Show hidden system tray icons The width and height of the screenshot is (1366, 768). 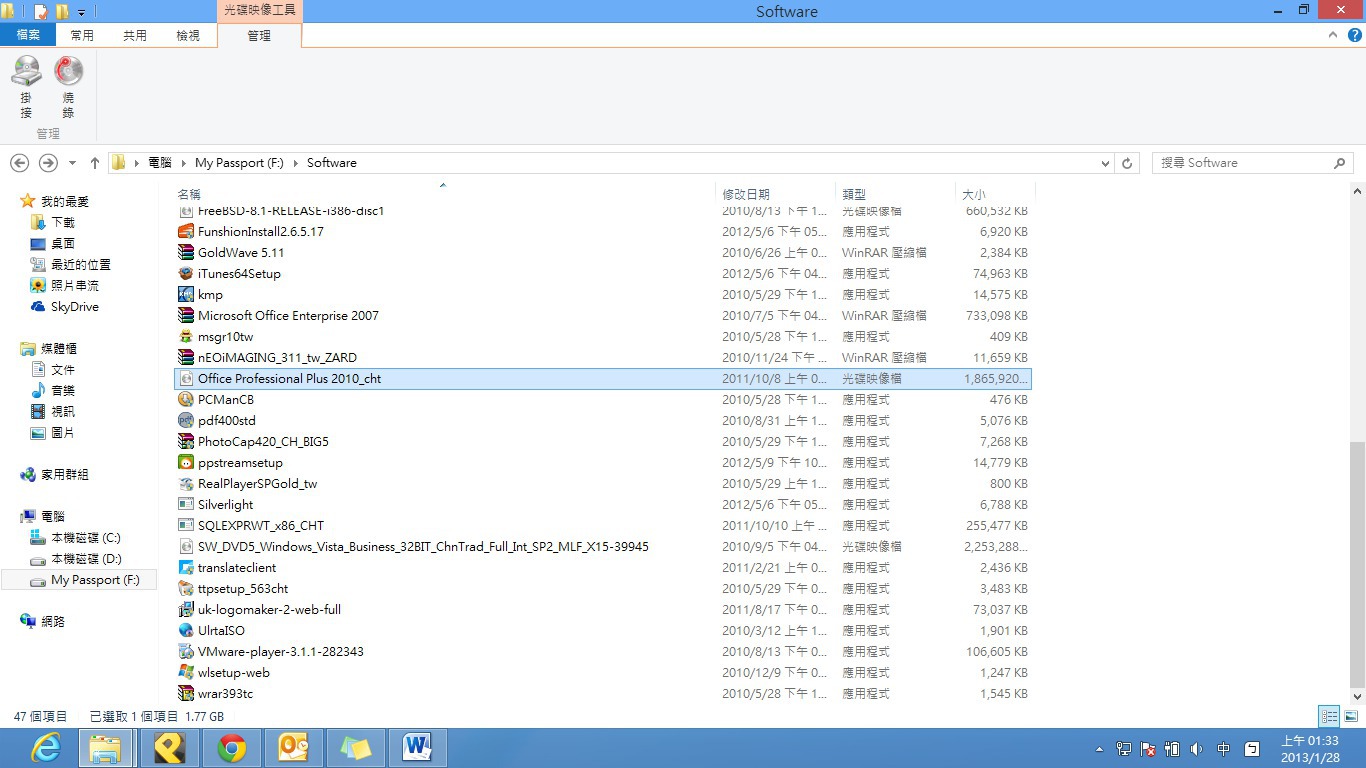click(1099, 748)
